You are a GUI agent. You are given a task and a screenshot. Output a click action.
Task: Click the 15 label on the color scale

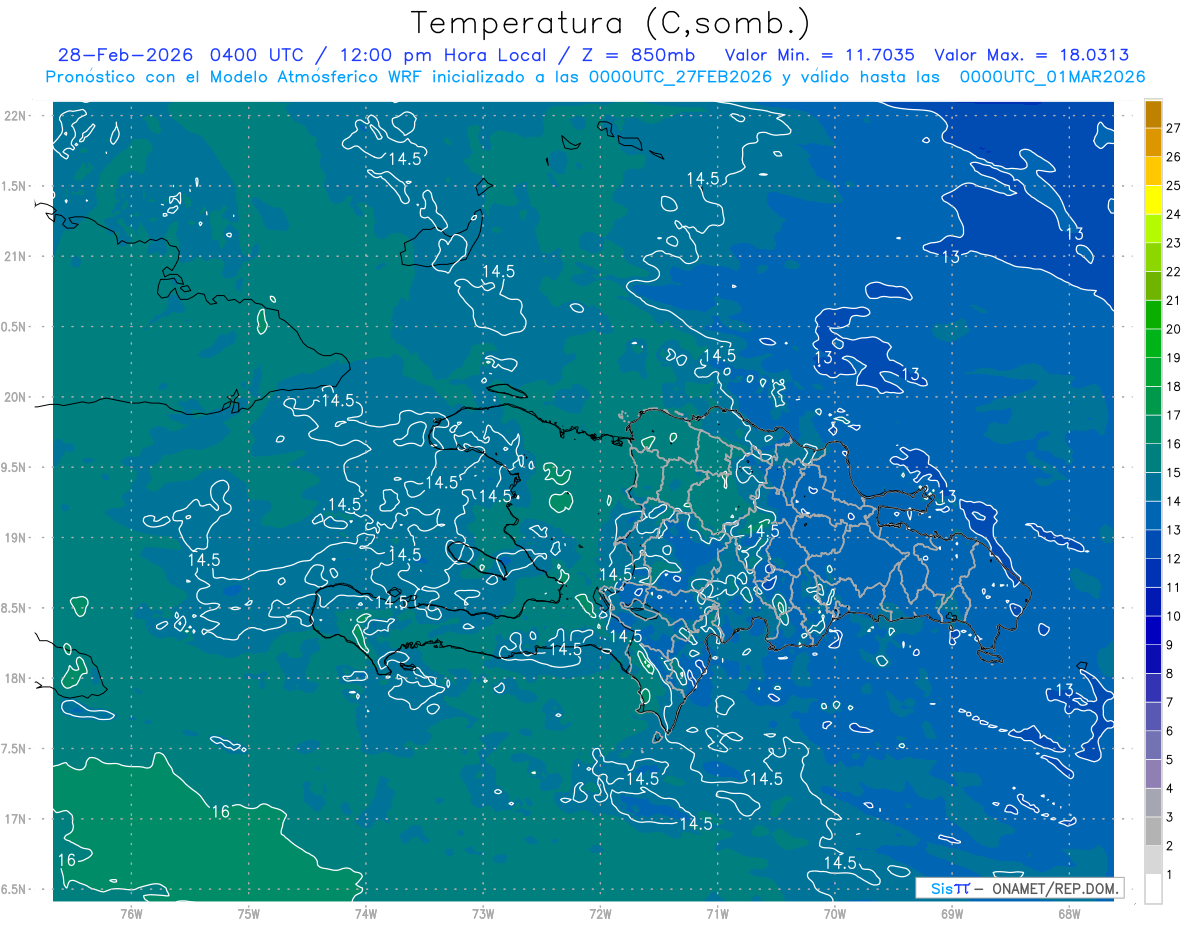point(1174,472)
